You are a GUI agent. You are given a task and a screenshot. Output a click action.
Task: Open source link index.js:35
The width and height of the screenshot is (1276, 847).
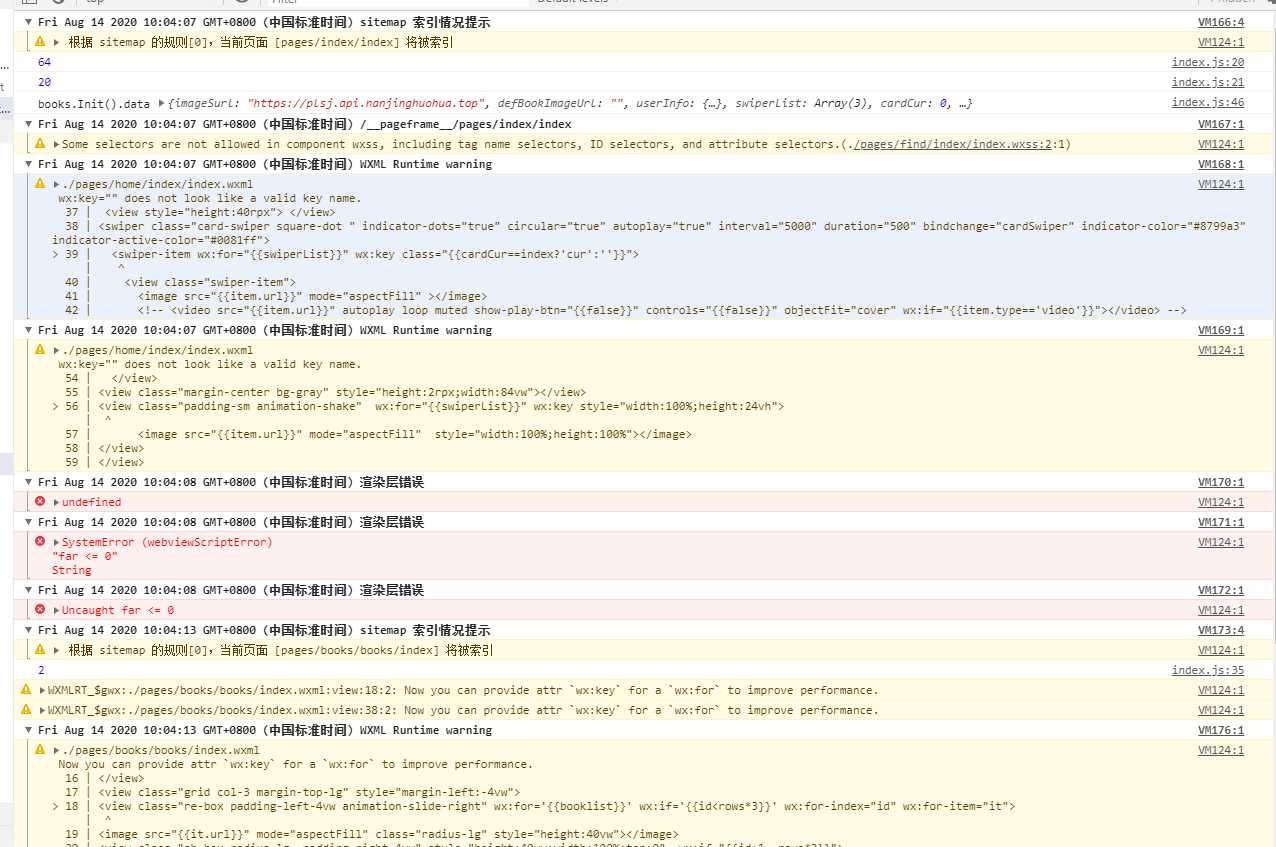[x=1208, y=670]
